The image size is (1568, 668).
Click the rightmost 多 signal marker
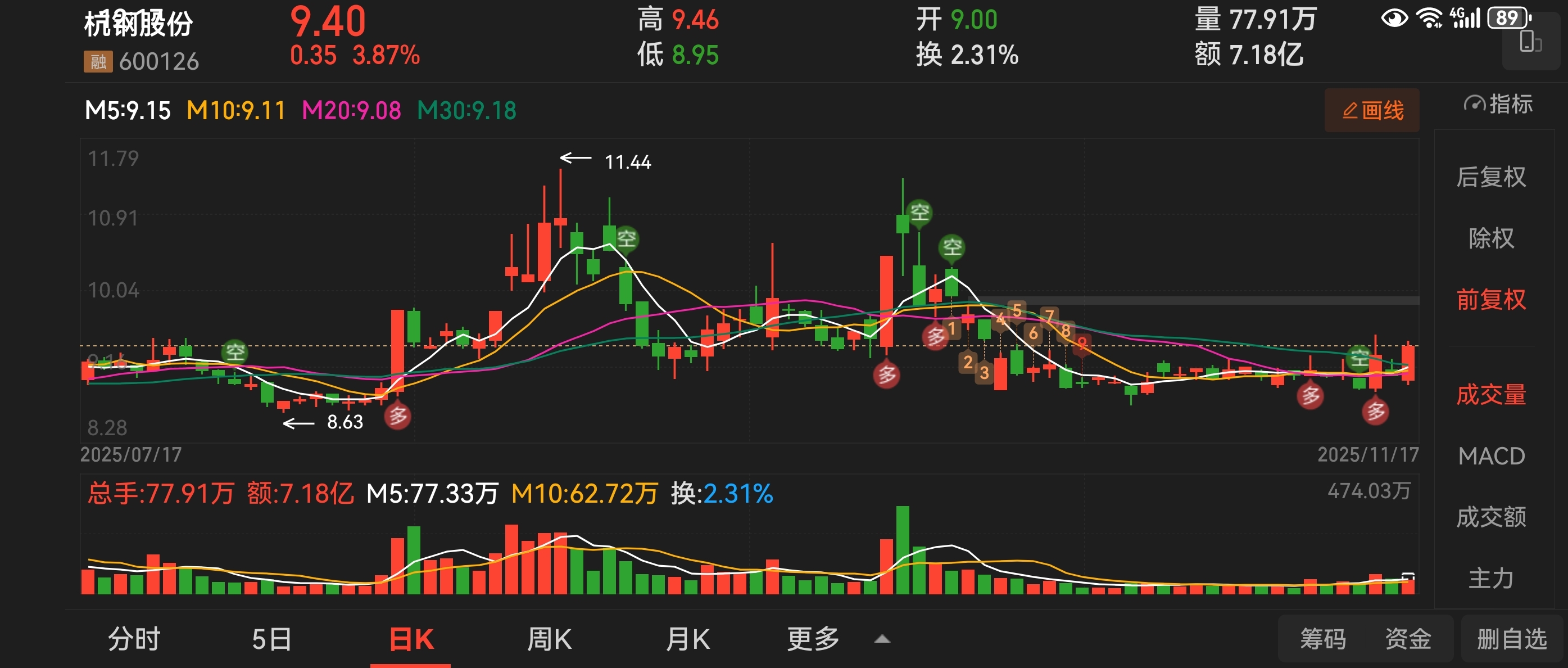pyautogui.click(x=1376, y=411)
